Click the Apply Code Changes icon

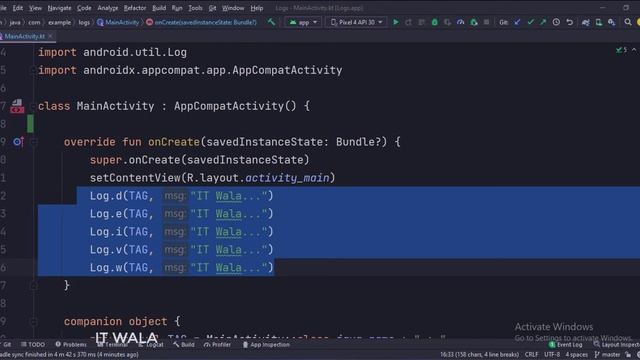(x=422, y=22)
